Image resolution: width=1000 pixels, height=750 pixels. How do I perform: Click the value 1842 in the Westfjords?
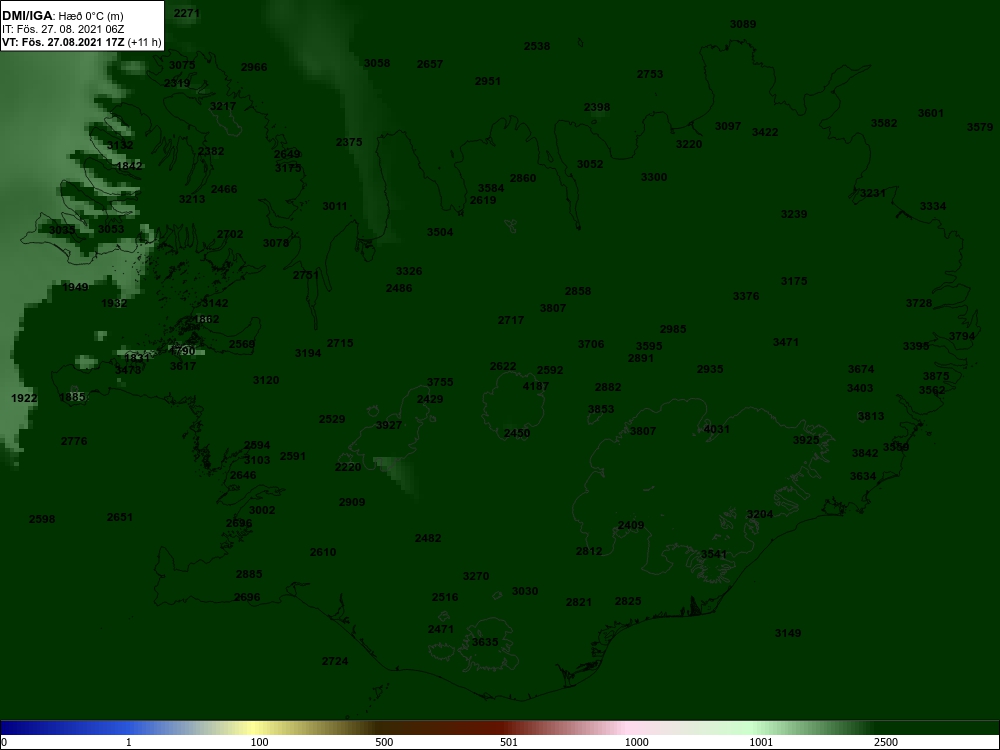129,166
